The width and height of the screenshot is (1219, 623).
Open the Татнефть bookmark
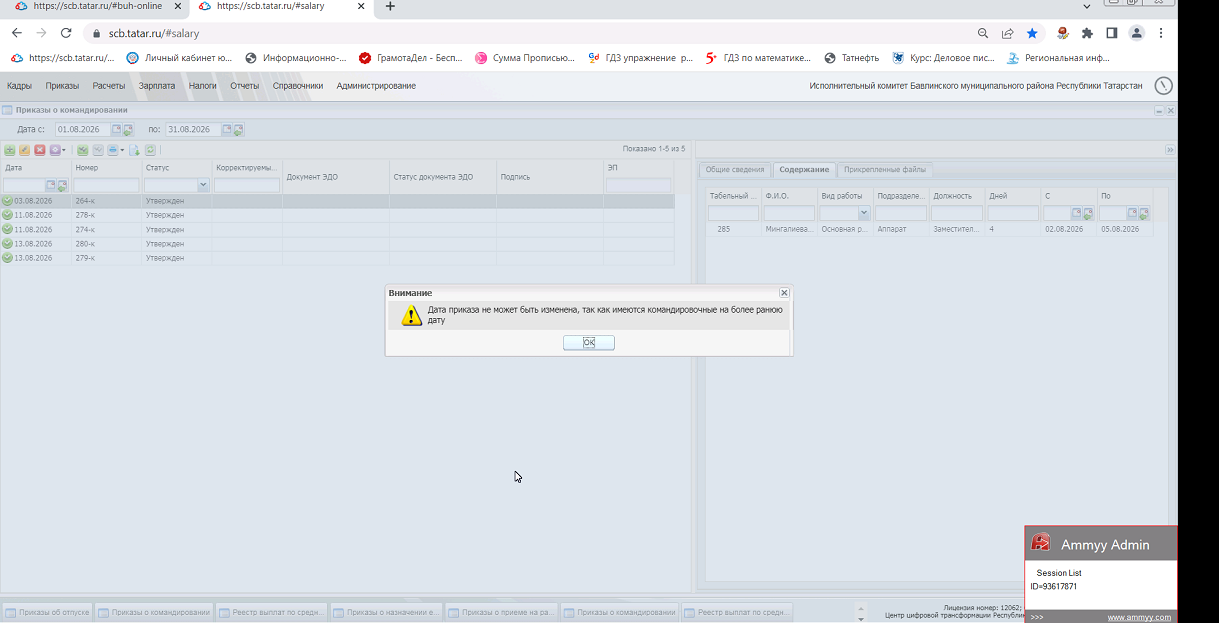point(851,58)
